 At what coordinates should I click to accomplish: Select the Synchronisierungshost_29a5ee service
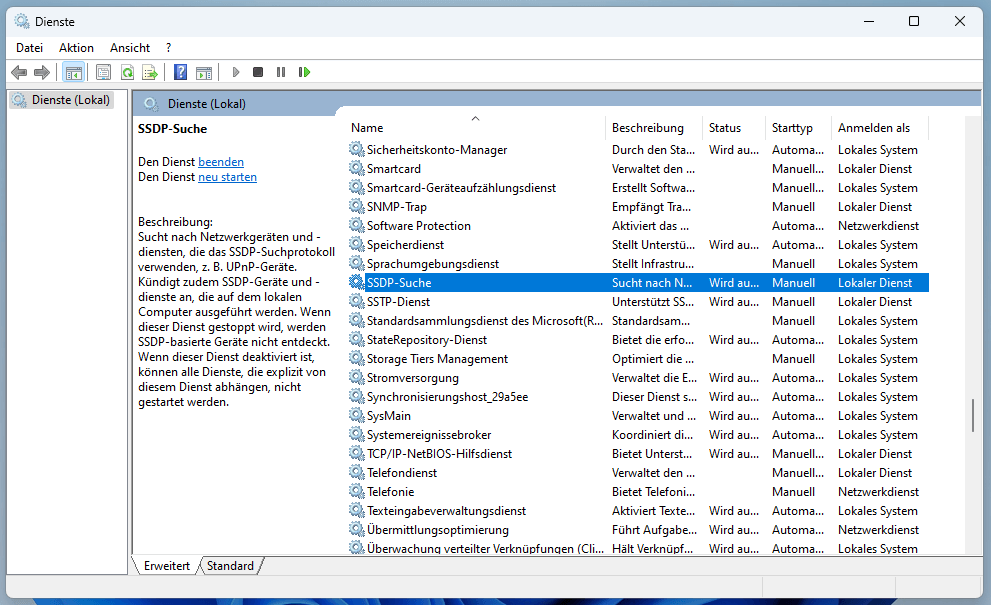pos(447,396)
